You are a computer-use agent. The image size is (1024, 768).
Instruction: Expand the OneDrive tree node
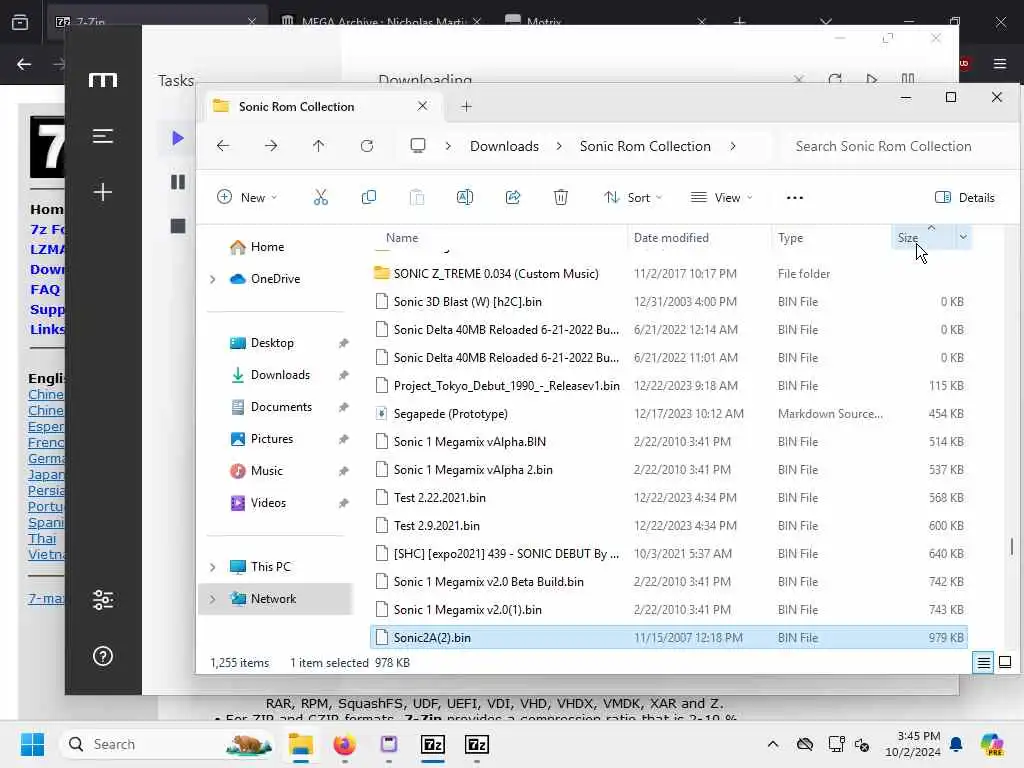(212, 279)
